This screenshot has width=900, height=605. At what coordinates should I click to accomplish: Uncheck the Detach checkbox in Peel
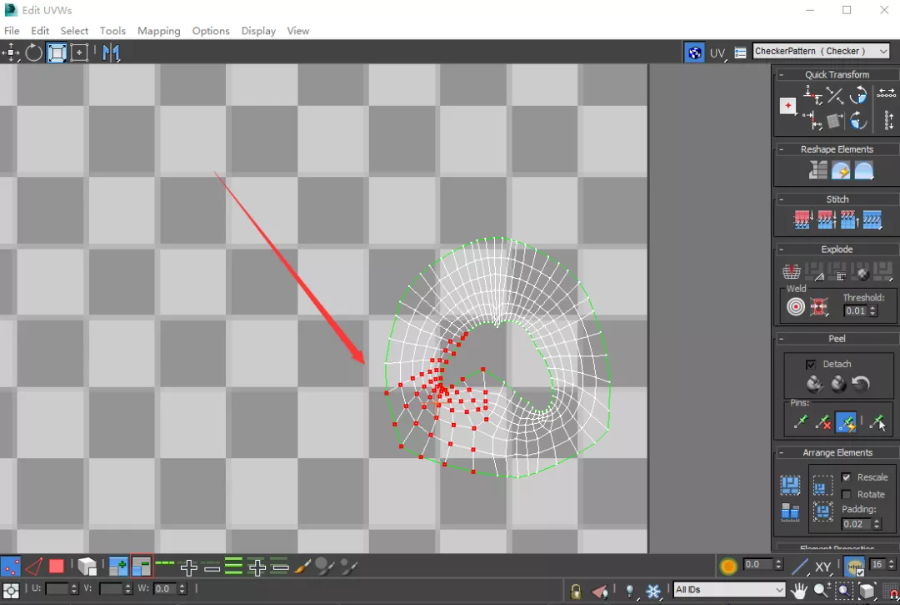coord(810,364)
